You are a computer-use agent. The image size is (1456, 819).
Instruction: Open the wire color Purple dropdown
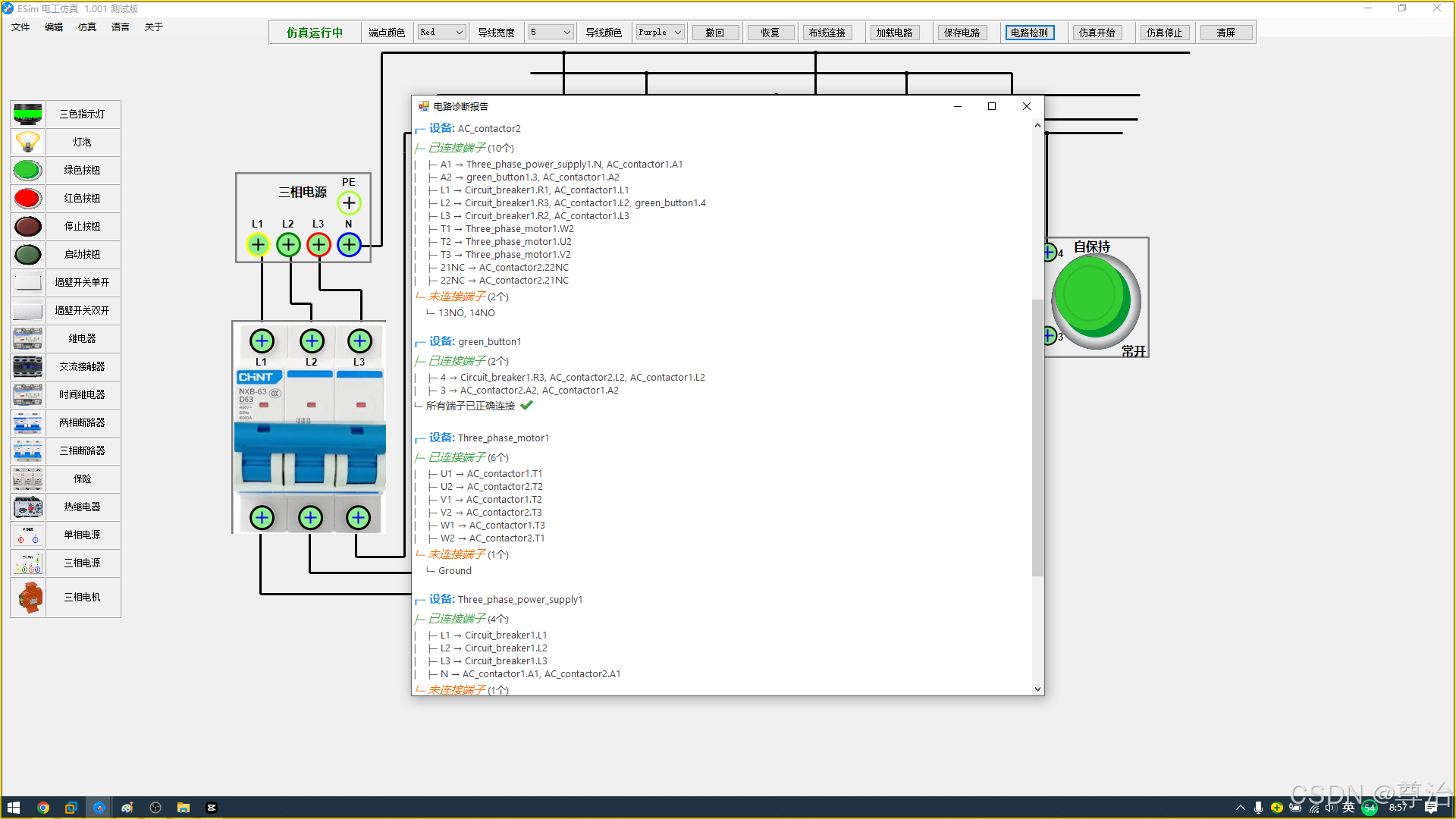660,33
